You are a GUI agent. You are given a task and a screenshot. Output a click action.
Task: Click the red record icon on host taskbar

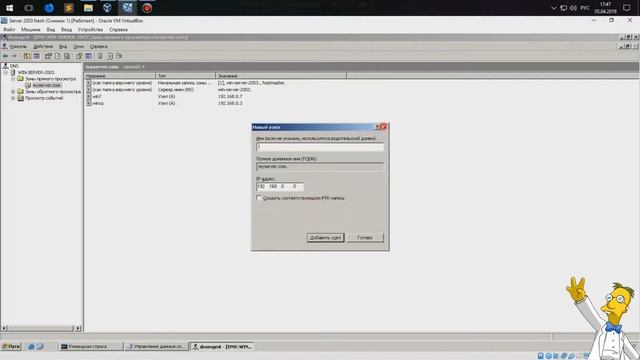pyautogui.click(x=147, y=8)
